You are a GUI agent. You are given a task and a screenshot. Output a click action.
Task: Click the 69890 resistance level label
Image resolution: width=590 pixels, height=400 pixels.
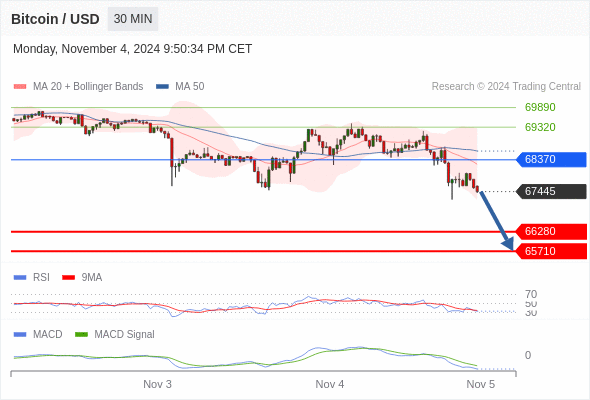540,107
